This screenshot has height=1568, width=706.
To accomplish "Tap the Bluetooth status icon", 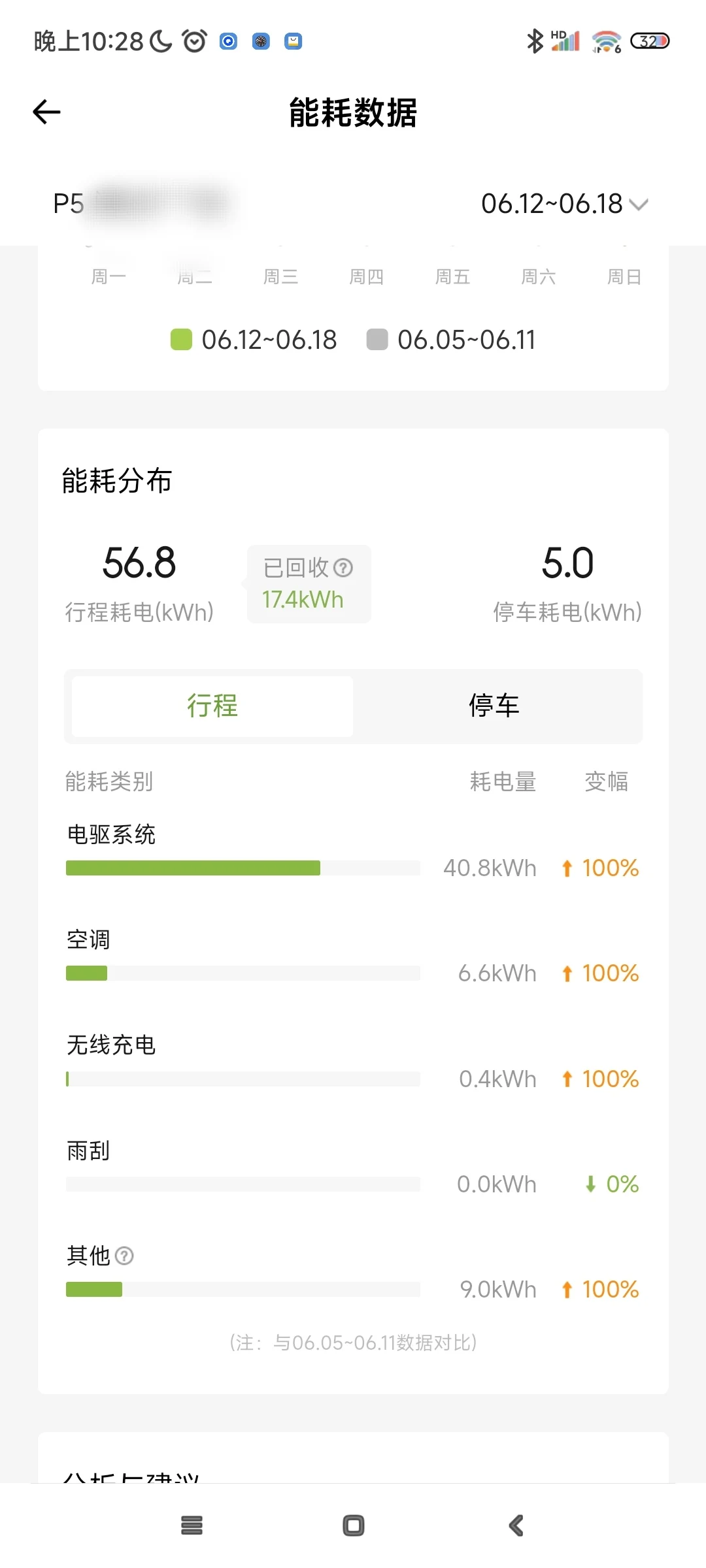I will [x=535, y=41].
